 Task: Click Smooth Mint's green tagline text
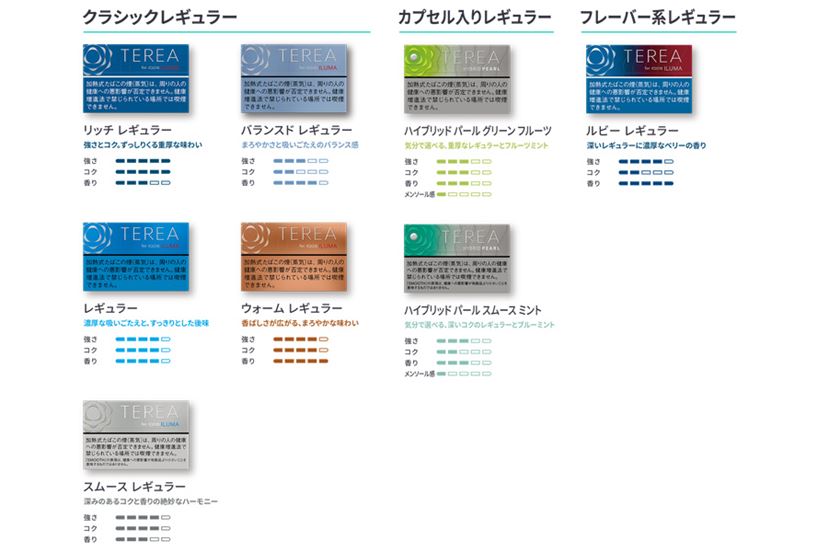coord(479,324)
